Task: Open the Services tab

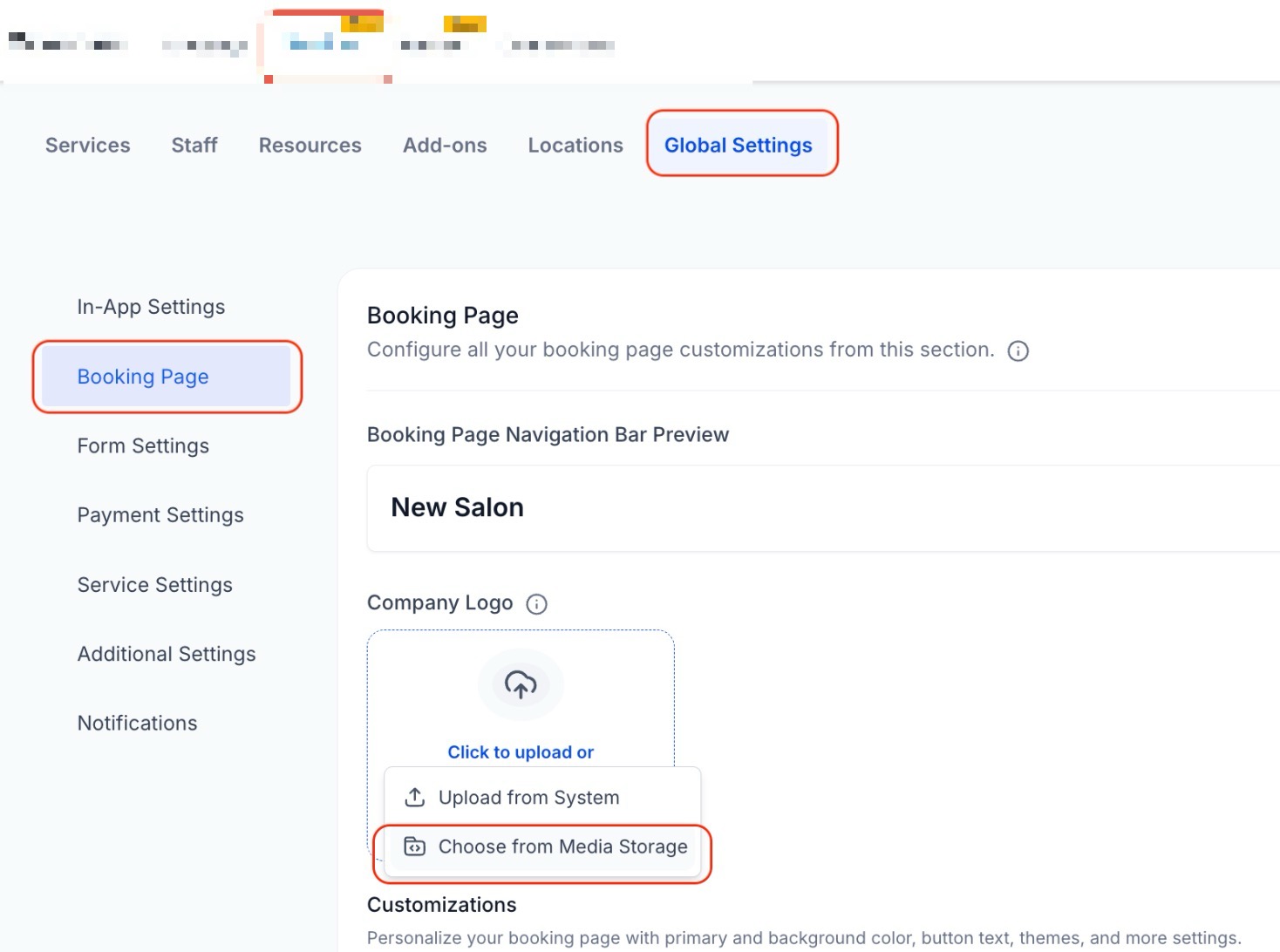Action: point(88,146)
